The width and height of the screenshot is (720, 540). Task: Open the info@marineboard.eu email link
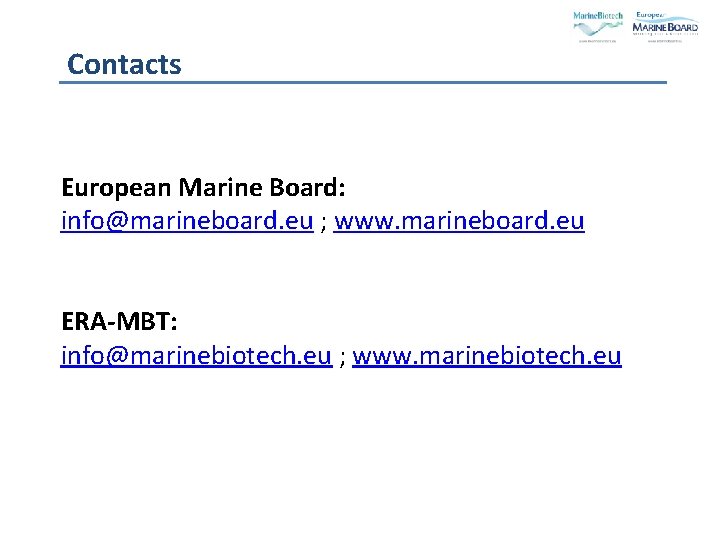pos(187,221)
